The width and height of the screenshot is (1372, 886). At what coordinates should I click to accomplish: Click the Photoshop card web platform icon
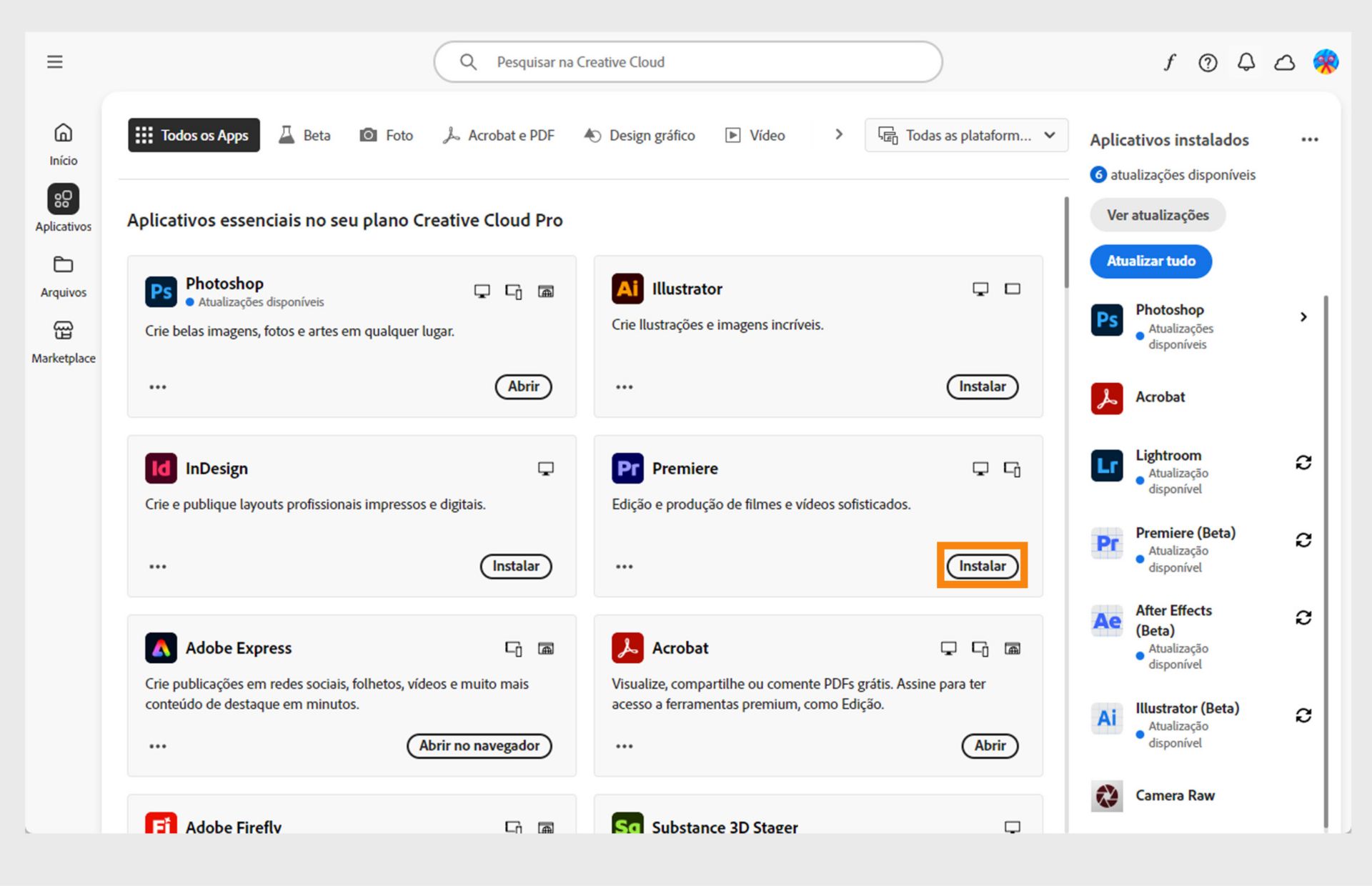pos(546,292)
